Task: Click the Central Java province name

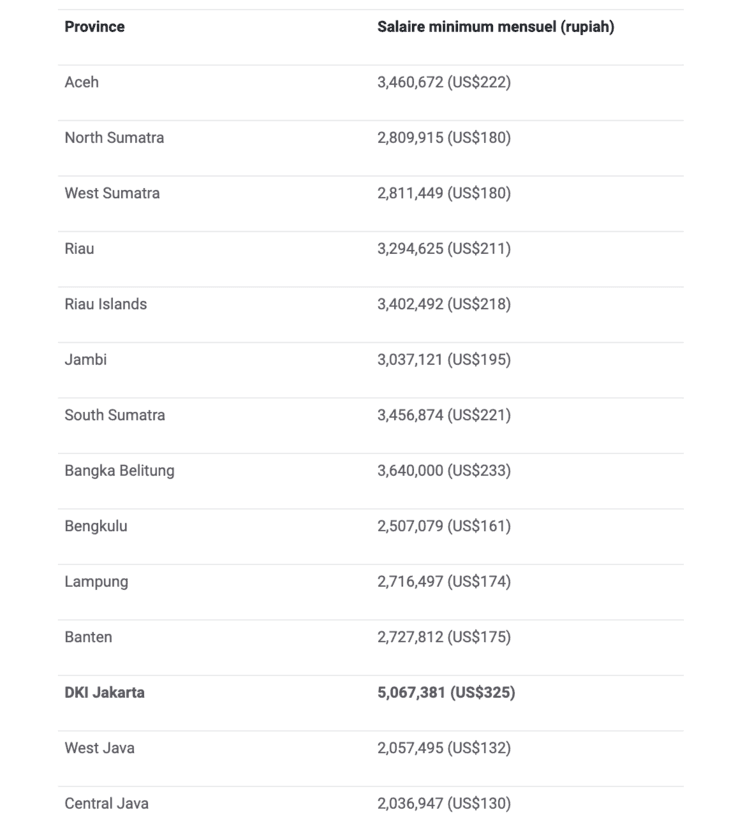Action: pyautogui.click(x=107, y=803)
